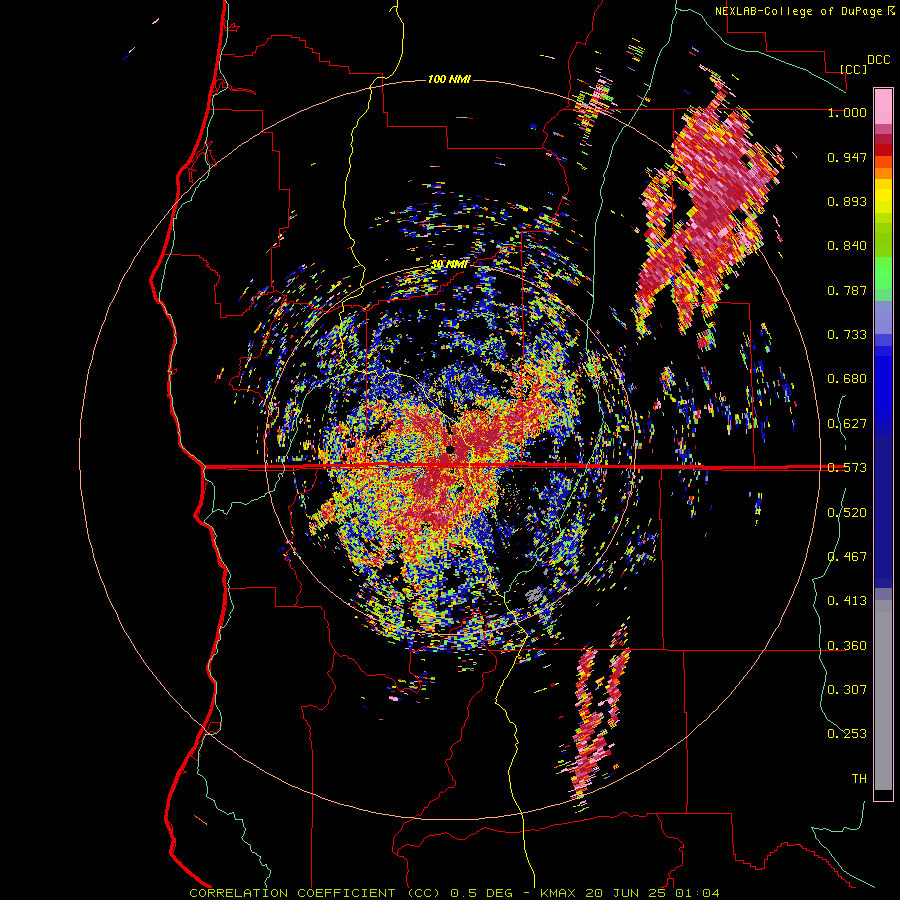Click the 0.307 scale value
Viewport: 900px width, 900px height.
point(847,690)
